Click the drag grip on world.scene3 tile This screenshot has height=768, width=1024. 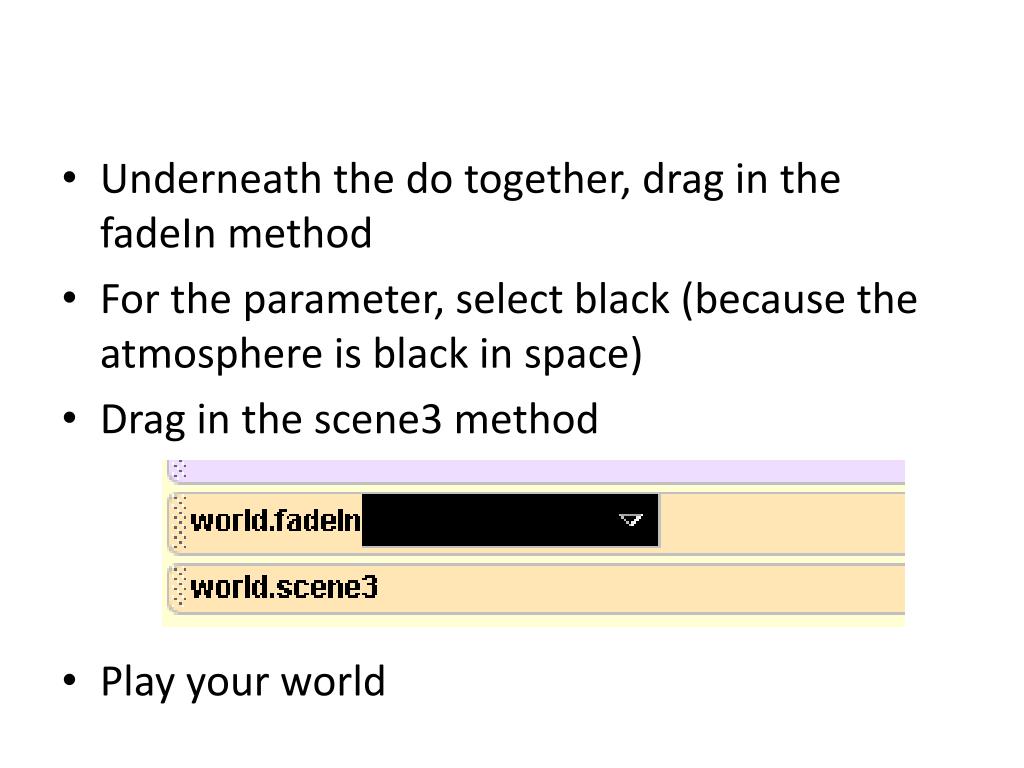pyautogui.click(x=181, y=588)
